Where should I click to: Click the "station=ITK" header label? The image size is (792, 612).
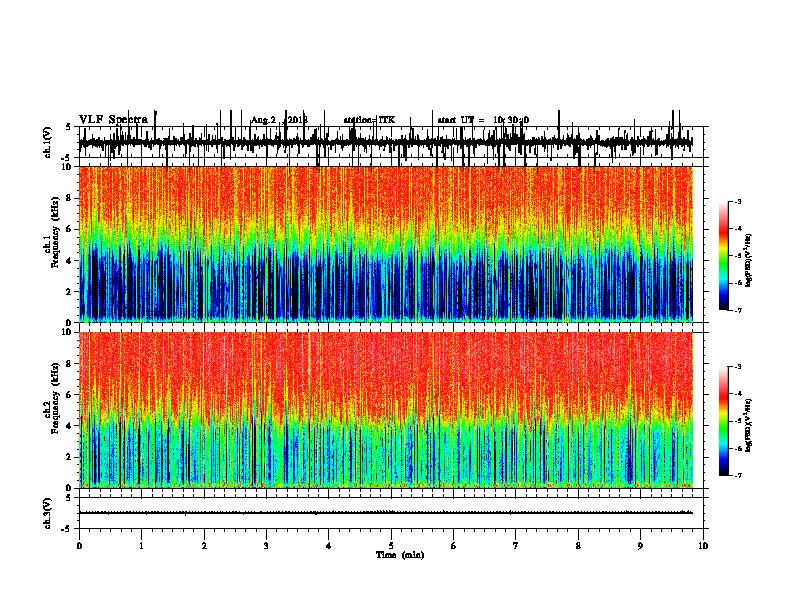point(369,120)
